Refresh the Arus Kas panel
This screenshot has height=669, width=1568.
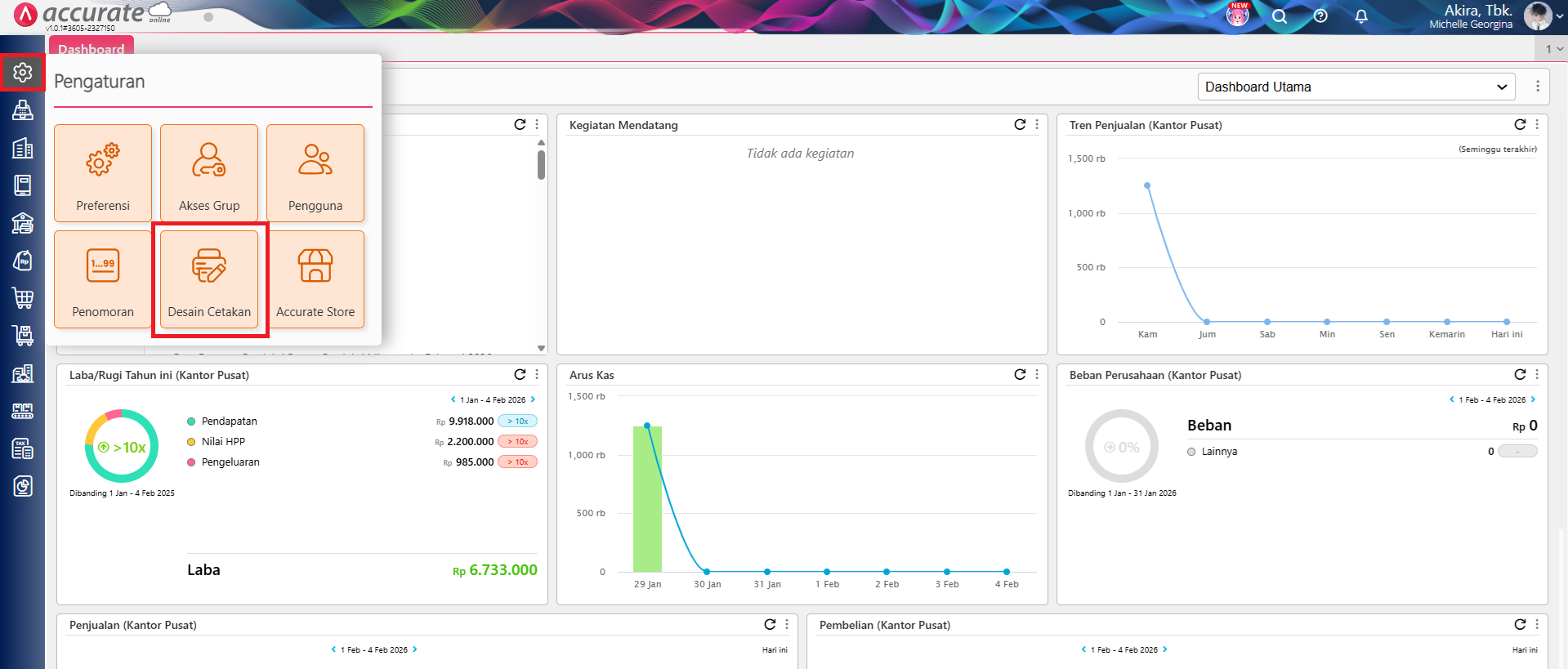pyautogui.click(x=1020, y=375)
